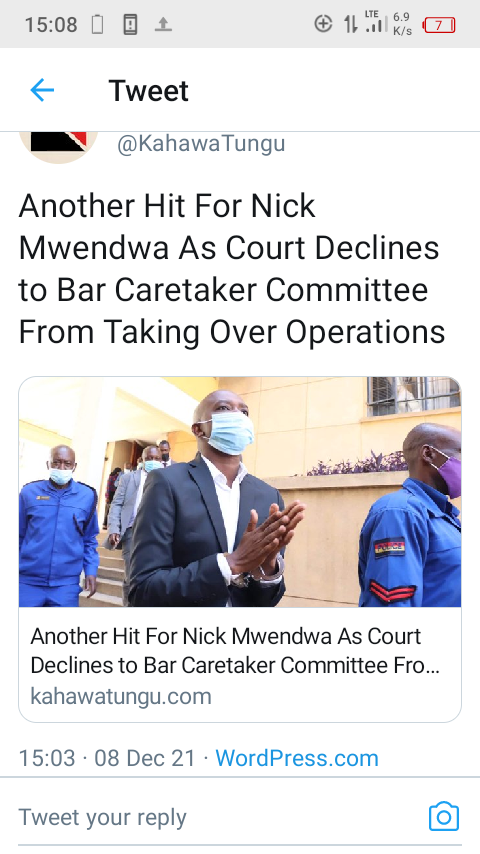Open the camera icon in reply bar
Screen dimensions: 480x854
443,816
